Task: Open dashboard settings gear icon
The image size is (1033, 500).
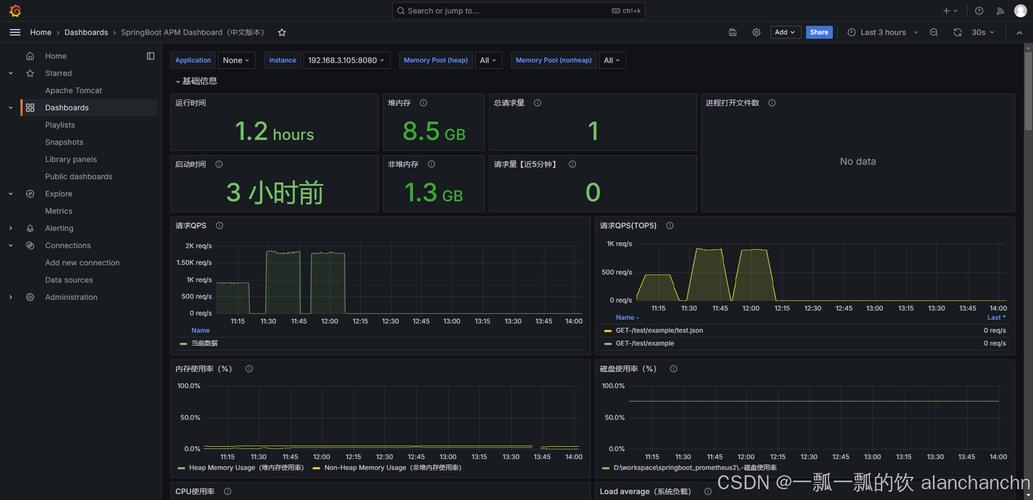Action: point(756,32)
